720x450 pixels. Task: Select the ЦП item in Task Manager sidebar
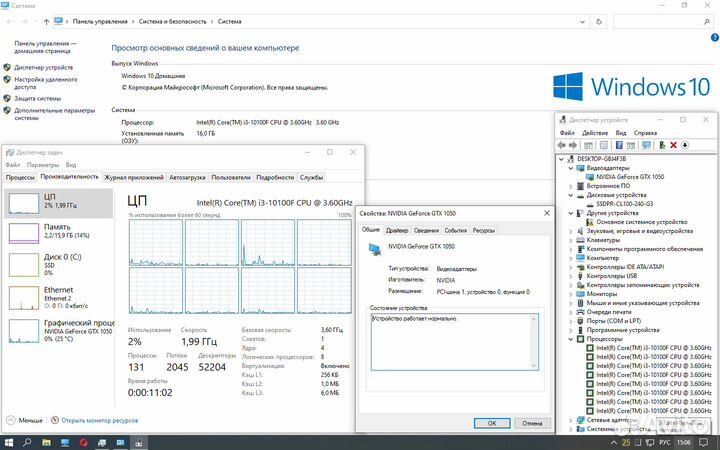59,202
